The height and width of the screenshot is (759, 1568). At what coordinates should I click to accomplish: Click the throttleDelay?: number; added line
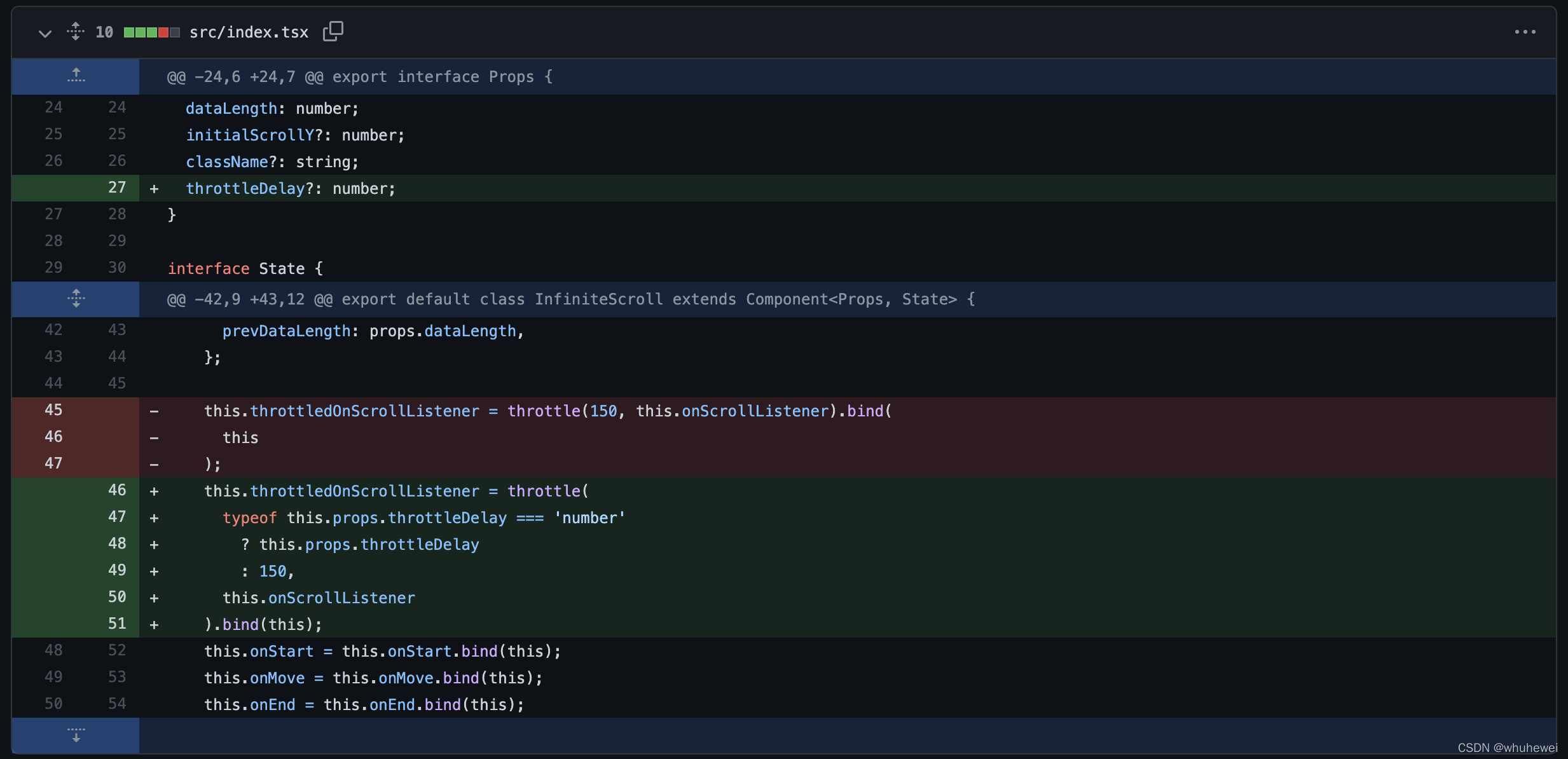pyautogui.click(x=848, y=188)
